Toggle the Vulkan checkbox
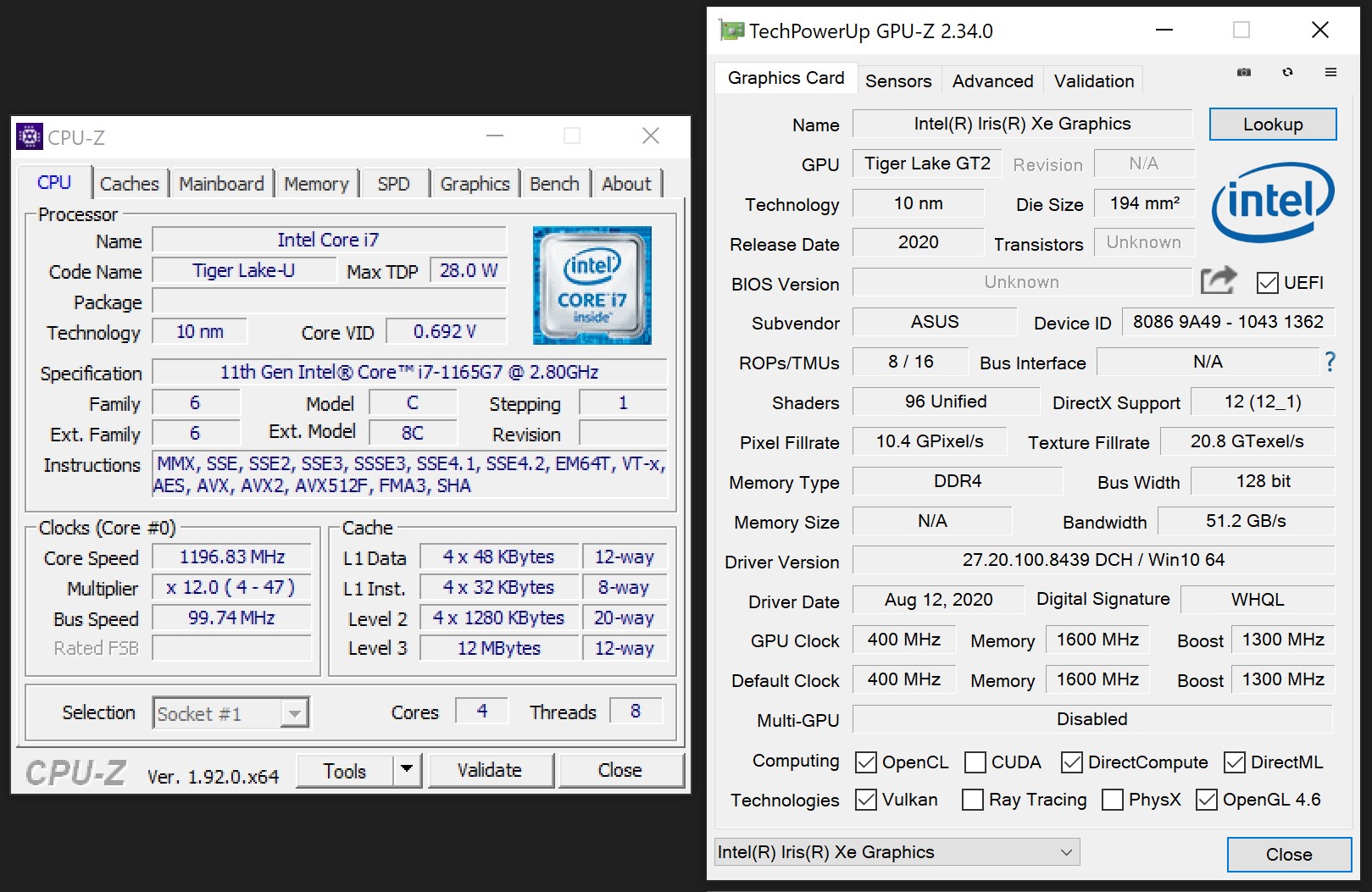The width and height of the screenshot is (1372, 892). tap(866, 800)
